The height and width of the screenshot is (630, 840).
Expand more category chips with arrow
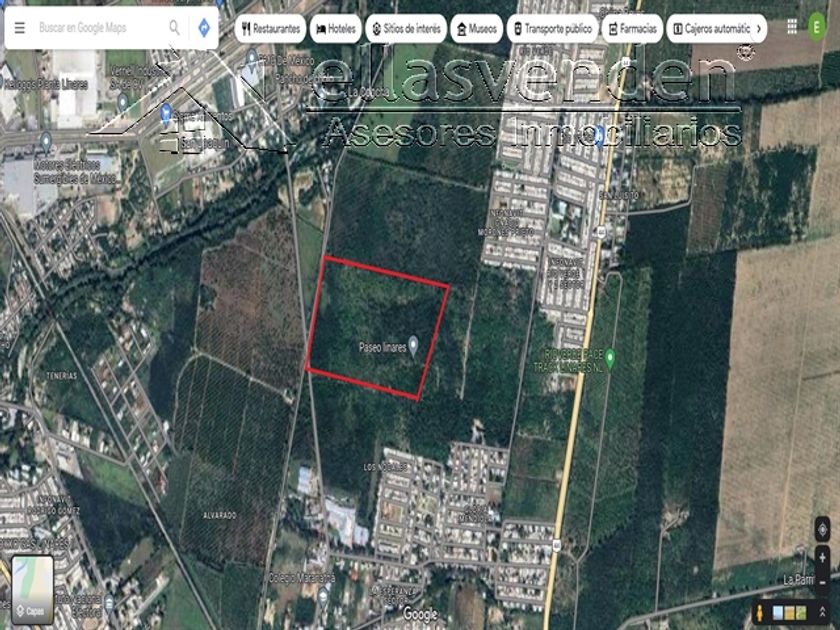pos(759,28)
